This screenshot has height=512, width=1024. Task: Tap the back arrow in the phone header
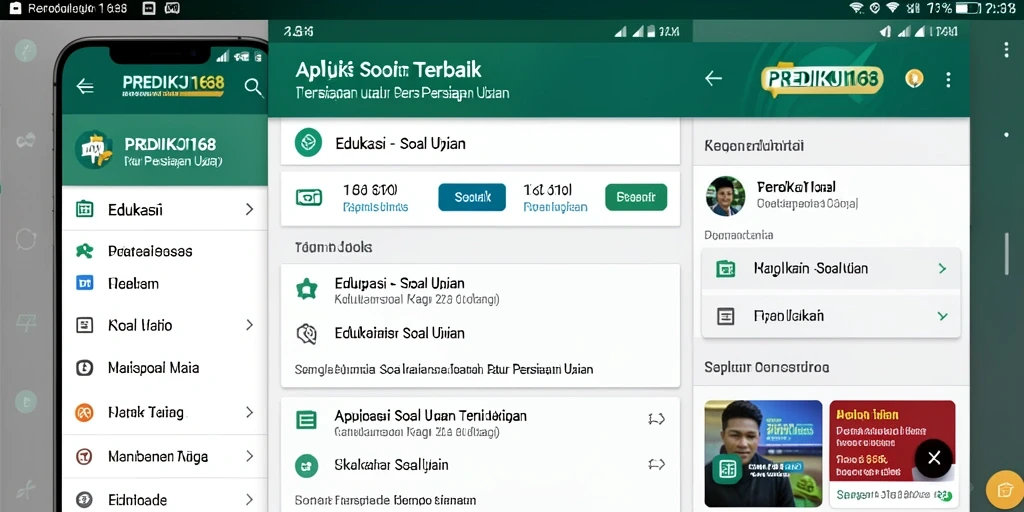click(x=85, y=86)
